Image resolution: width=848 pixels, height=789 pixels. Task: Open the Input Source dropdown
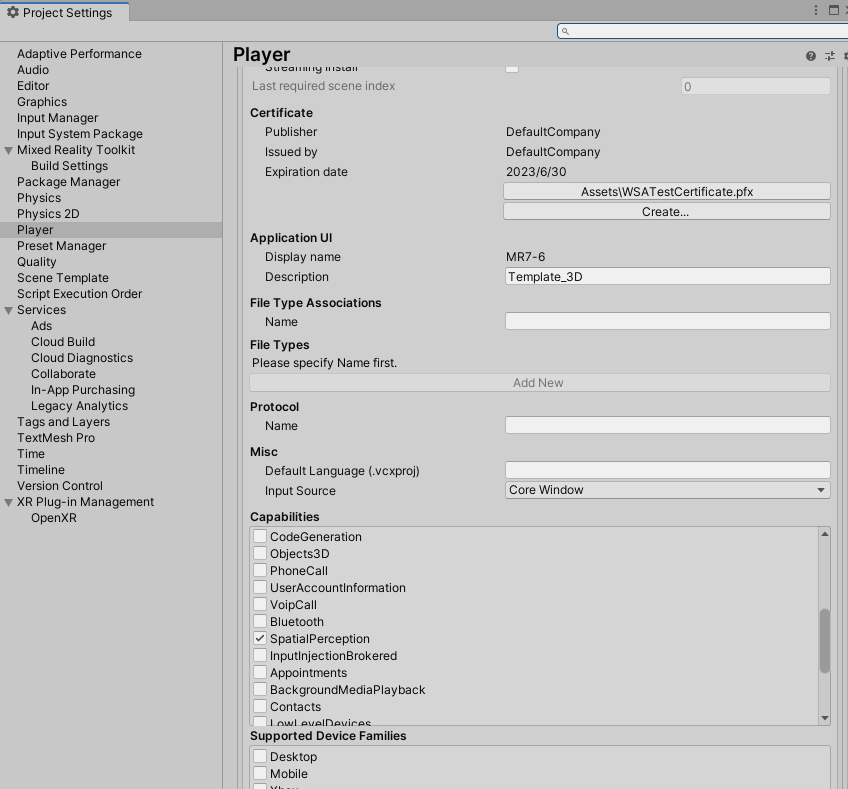[667, 490]
